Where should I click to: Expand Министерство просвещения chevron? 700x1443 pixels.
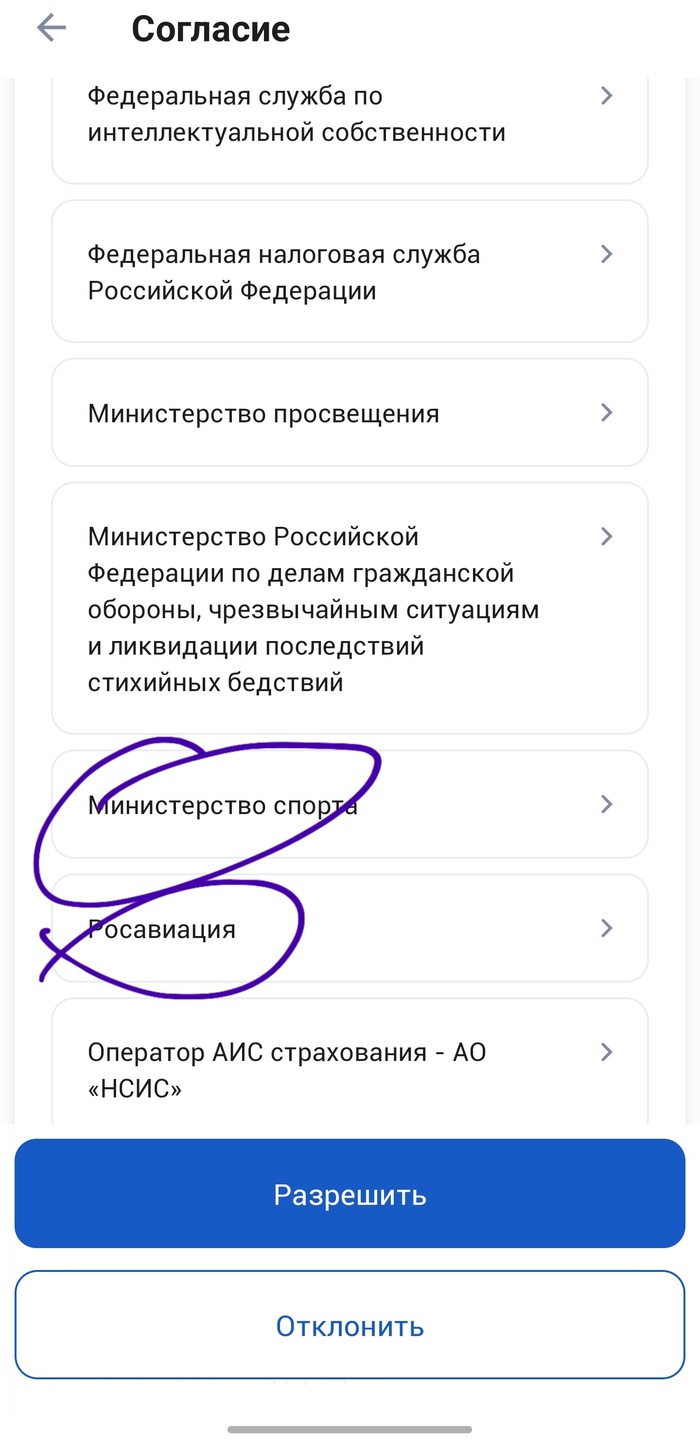pyautogui.click(x=605, y=412)
